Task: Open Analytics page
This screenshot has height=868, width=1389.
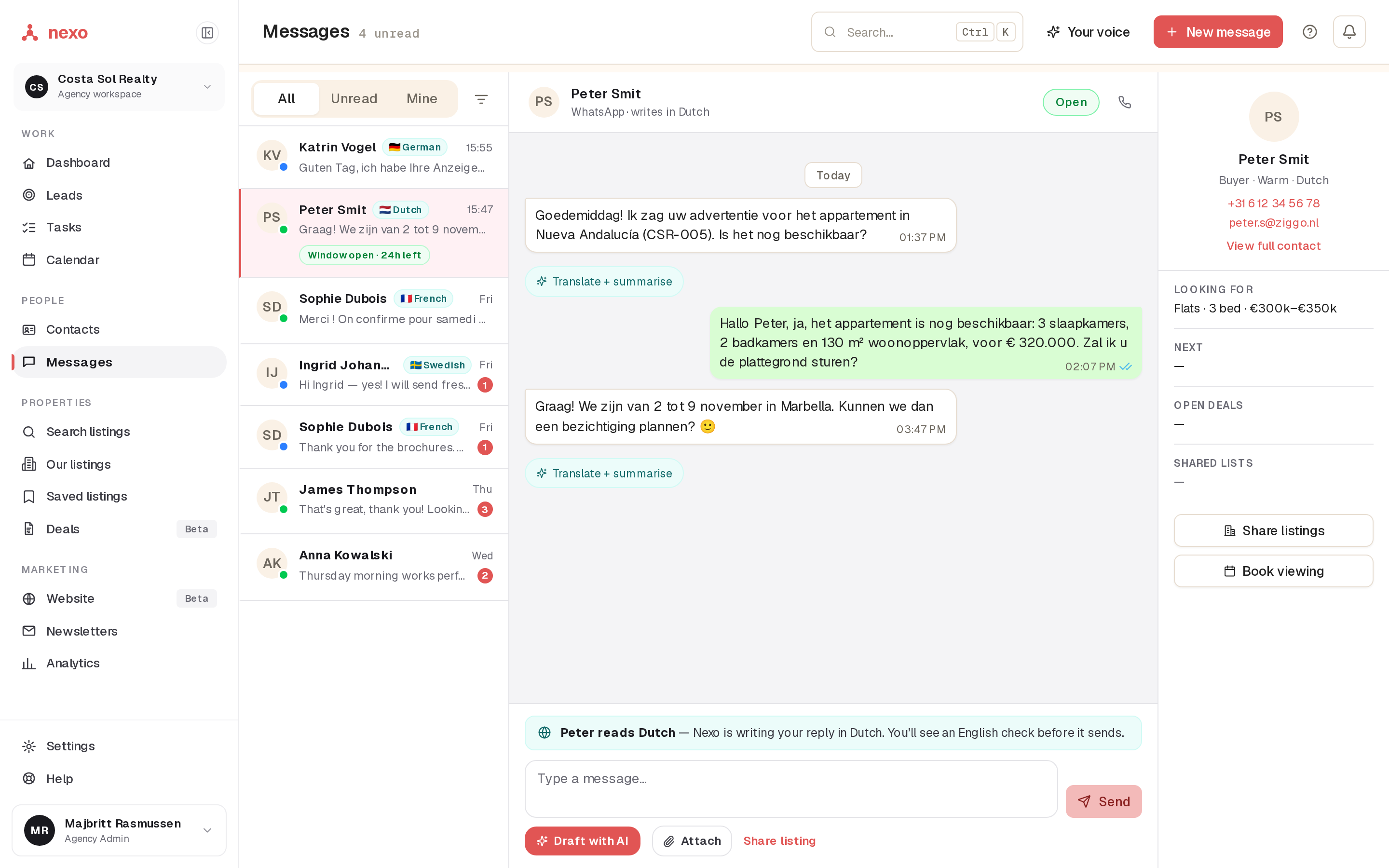Action: [x=120, y=663]
